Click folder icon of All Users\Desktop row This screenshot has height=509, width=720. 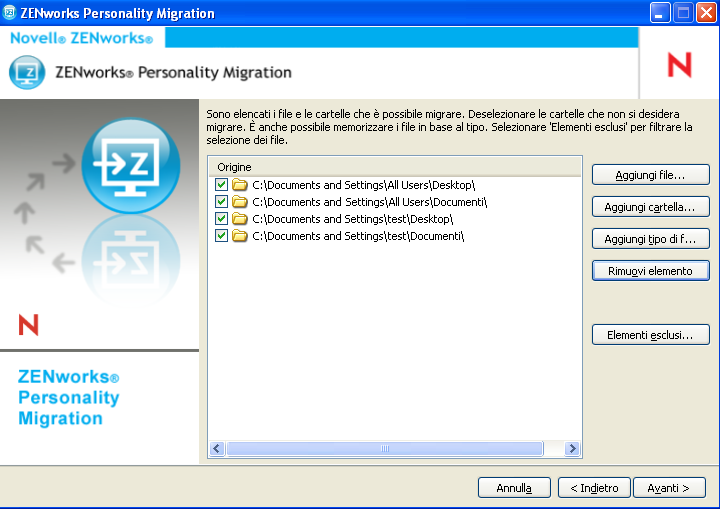pos(239,185)
